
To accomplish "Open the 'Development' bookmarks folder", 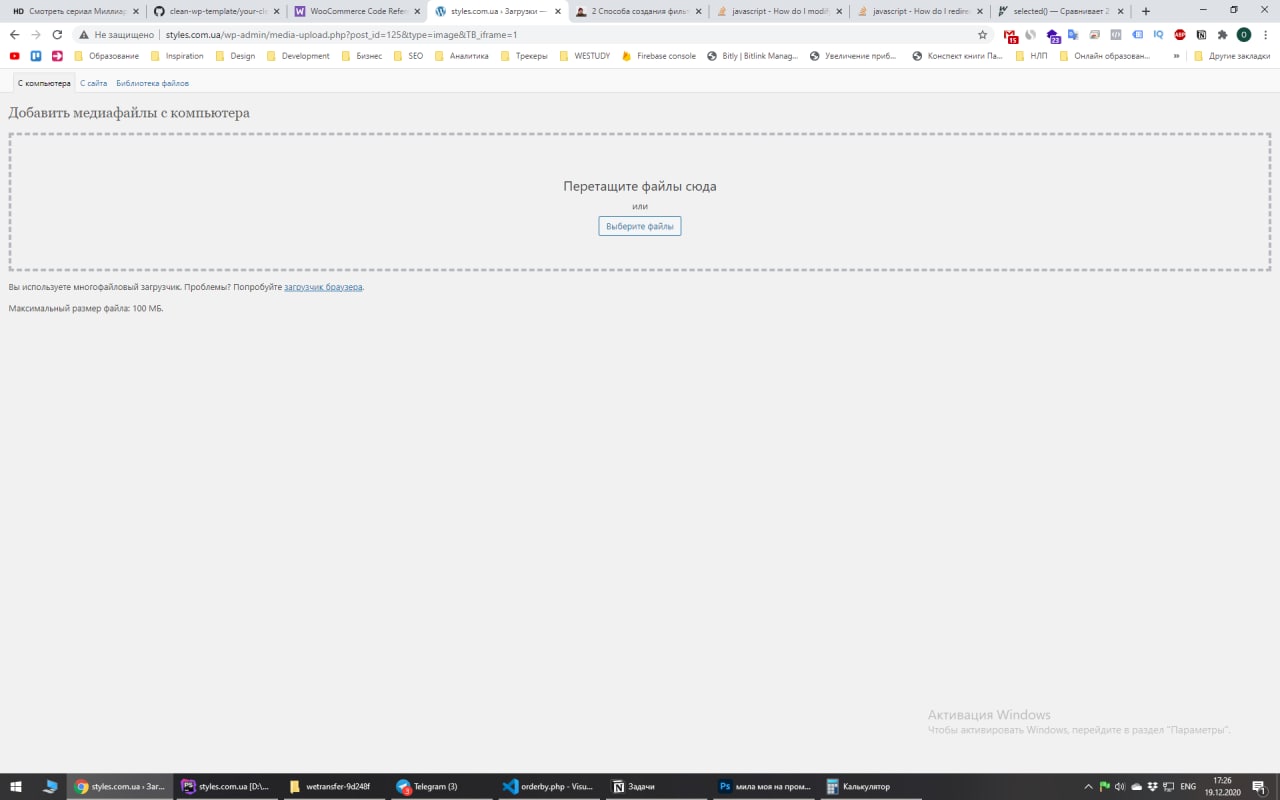I will 298,56.
